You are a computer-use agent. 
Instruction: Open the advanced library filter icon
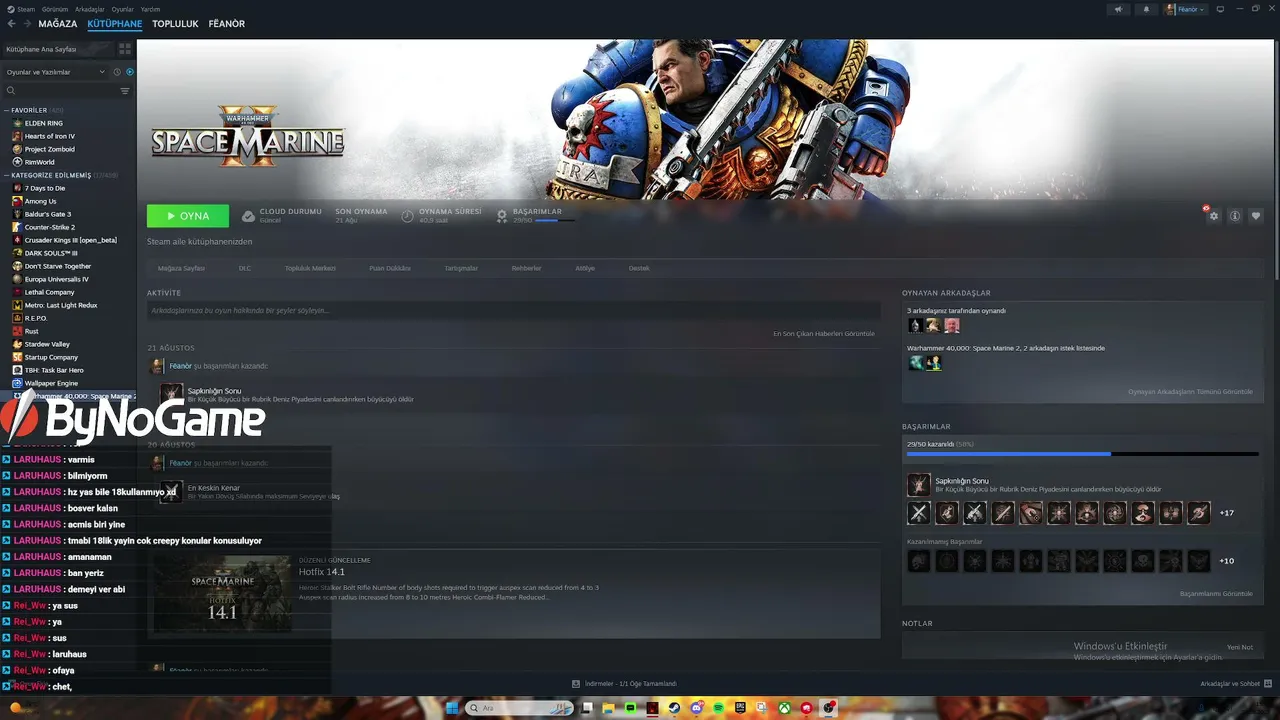point(125,91)
